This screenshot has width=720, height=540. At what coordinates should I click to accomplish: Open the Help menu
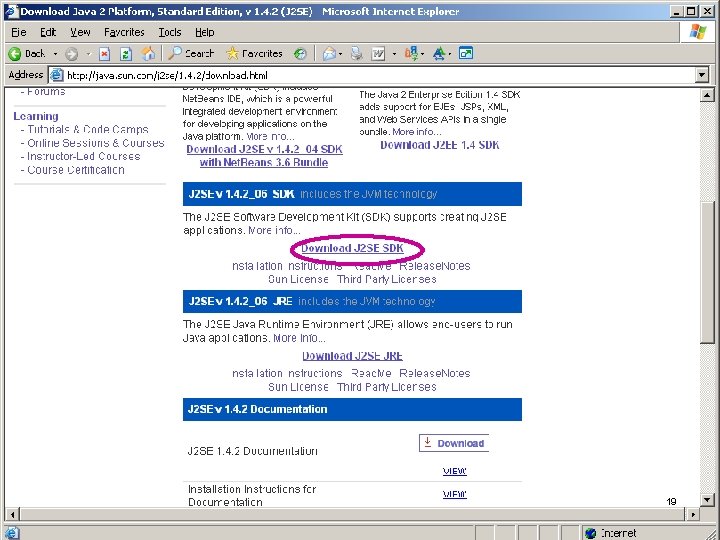pos(205,33)
